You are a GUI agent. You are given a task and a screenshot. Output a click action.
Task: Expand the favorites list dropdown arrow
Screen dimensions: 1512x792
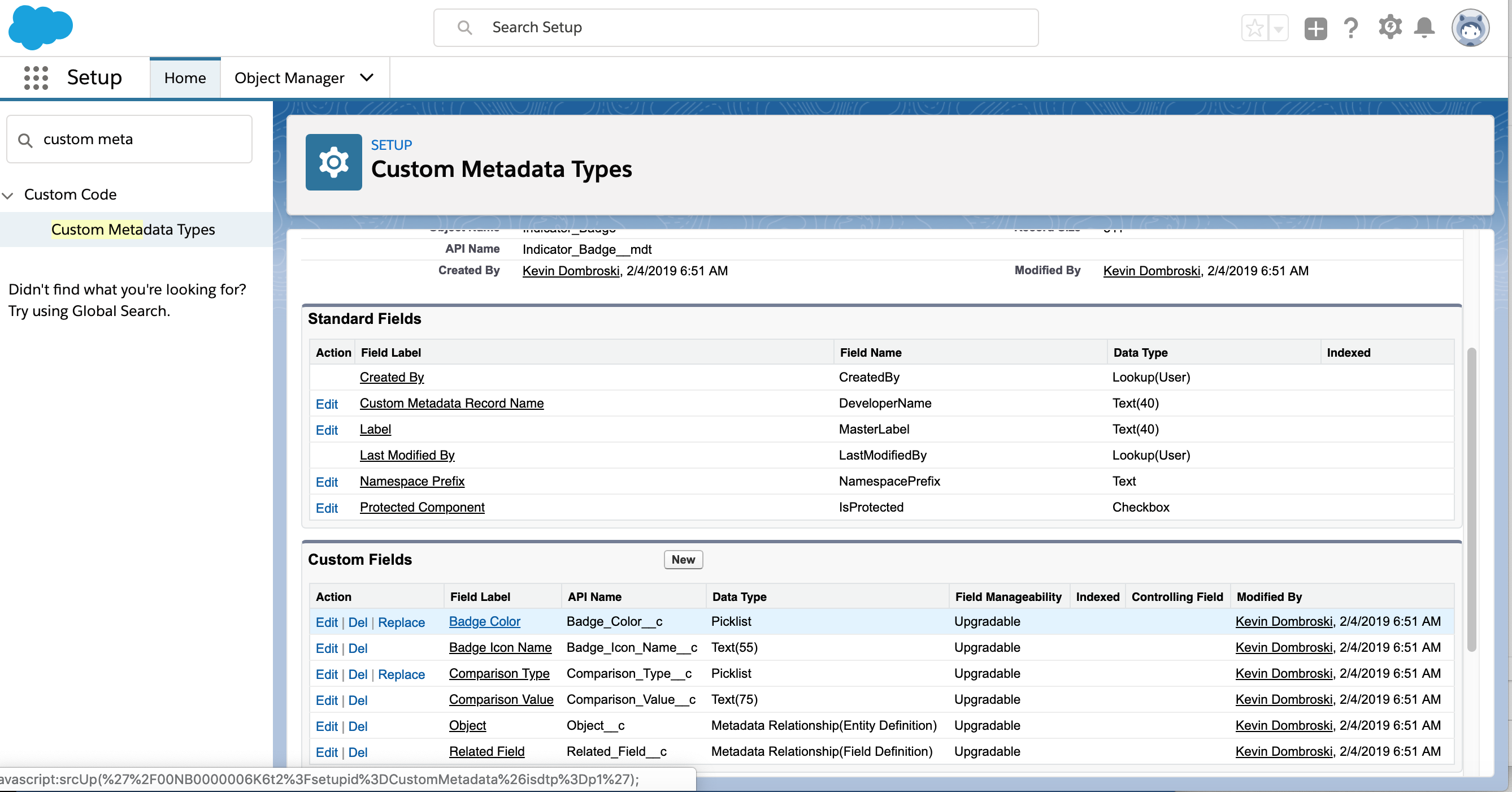(x=1279, y=28)
